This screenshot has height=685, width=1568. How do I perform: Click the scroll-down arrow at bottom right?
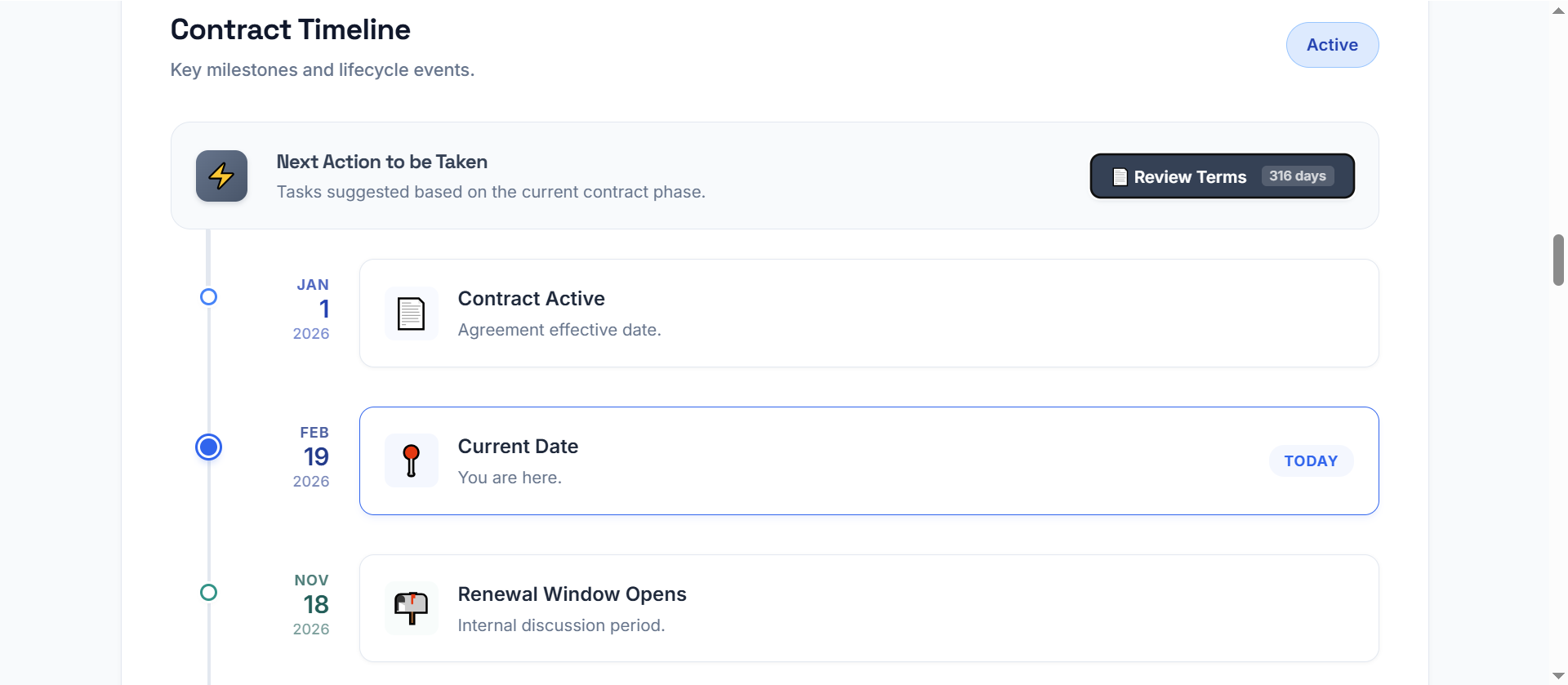pyautogui.click(x=1557, y=674)
